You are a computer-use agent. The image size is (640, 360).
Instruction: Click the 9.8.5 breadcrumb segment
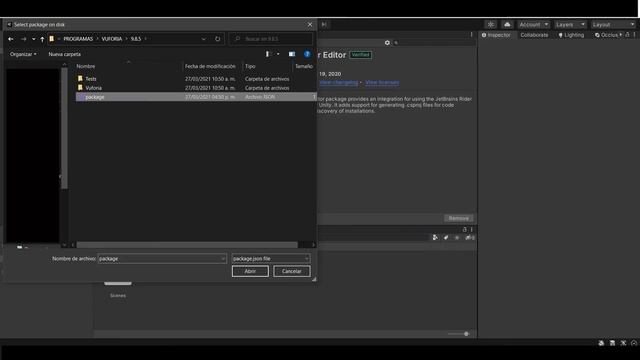[x=136, y=39]
